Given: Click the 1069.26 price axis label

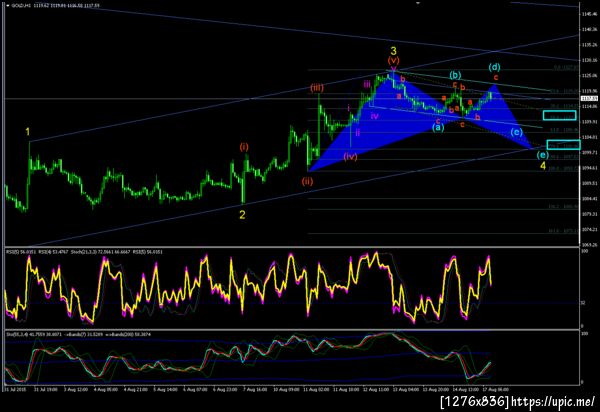Looking at the screenshot, I should click(589, 244).
